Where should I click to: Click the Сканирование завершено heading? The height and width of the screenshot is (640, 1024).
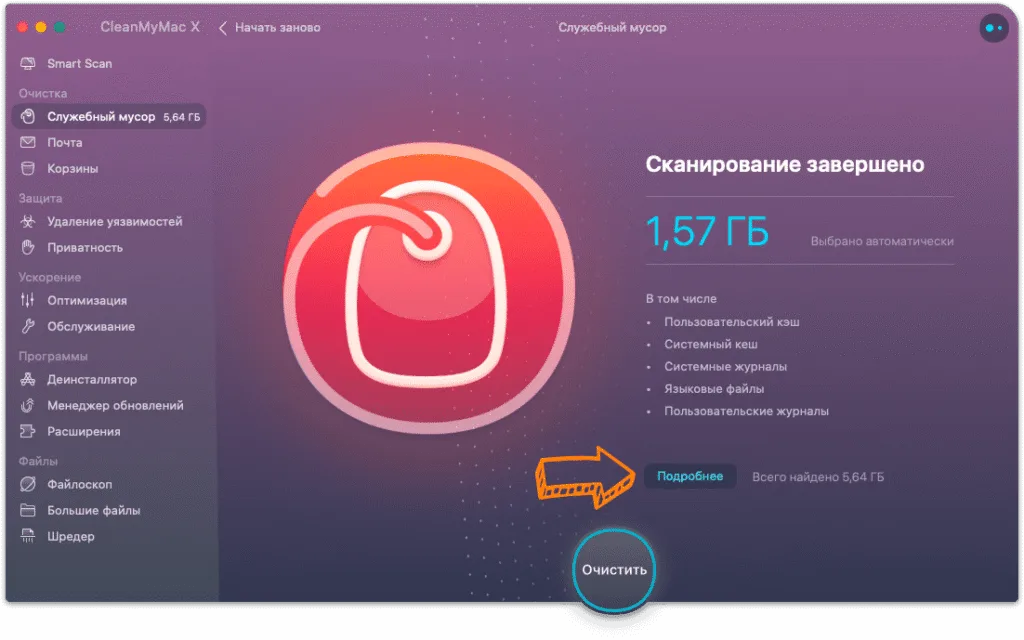click(x=784, y=165)
